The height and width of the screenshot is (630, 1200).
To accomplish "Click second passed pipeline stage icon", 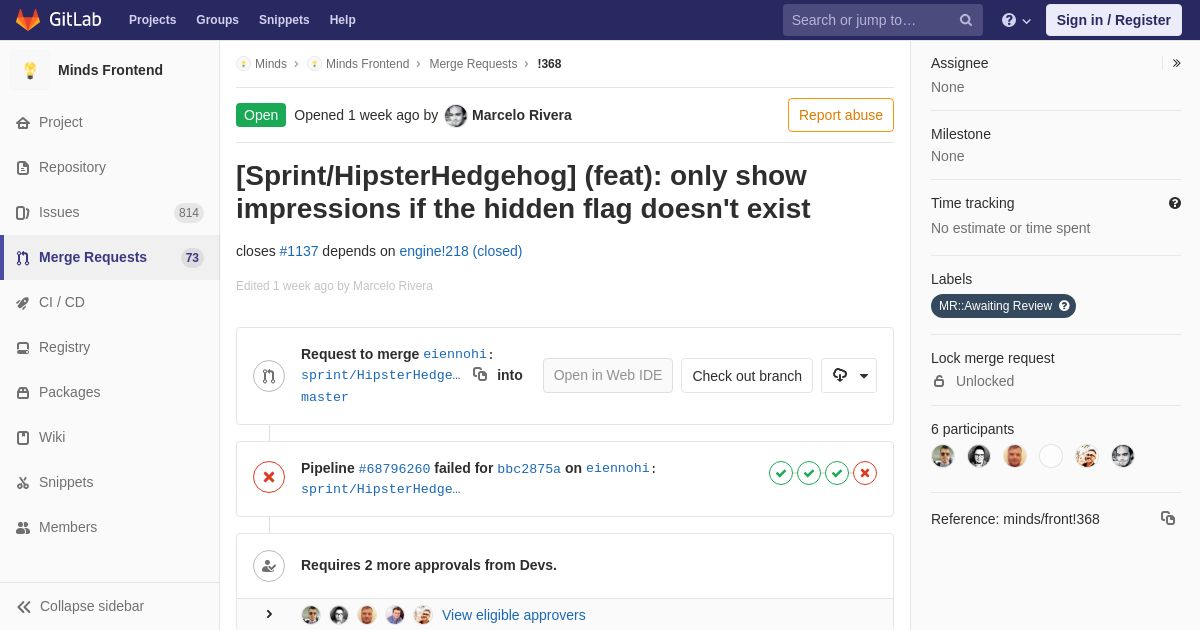I will 809,473.
